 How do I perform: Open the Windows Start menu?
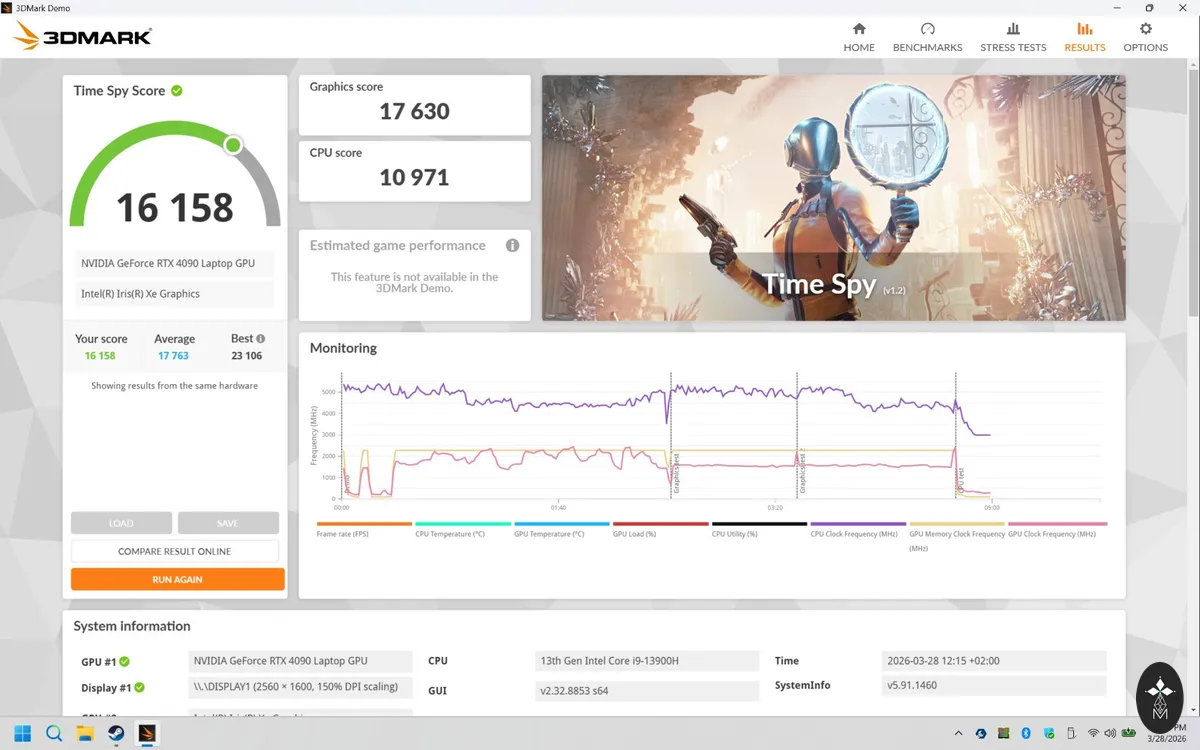click(x=22, y=733)
